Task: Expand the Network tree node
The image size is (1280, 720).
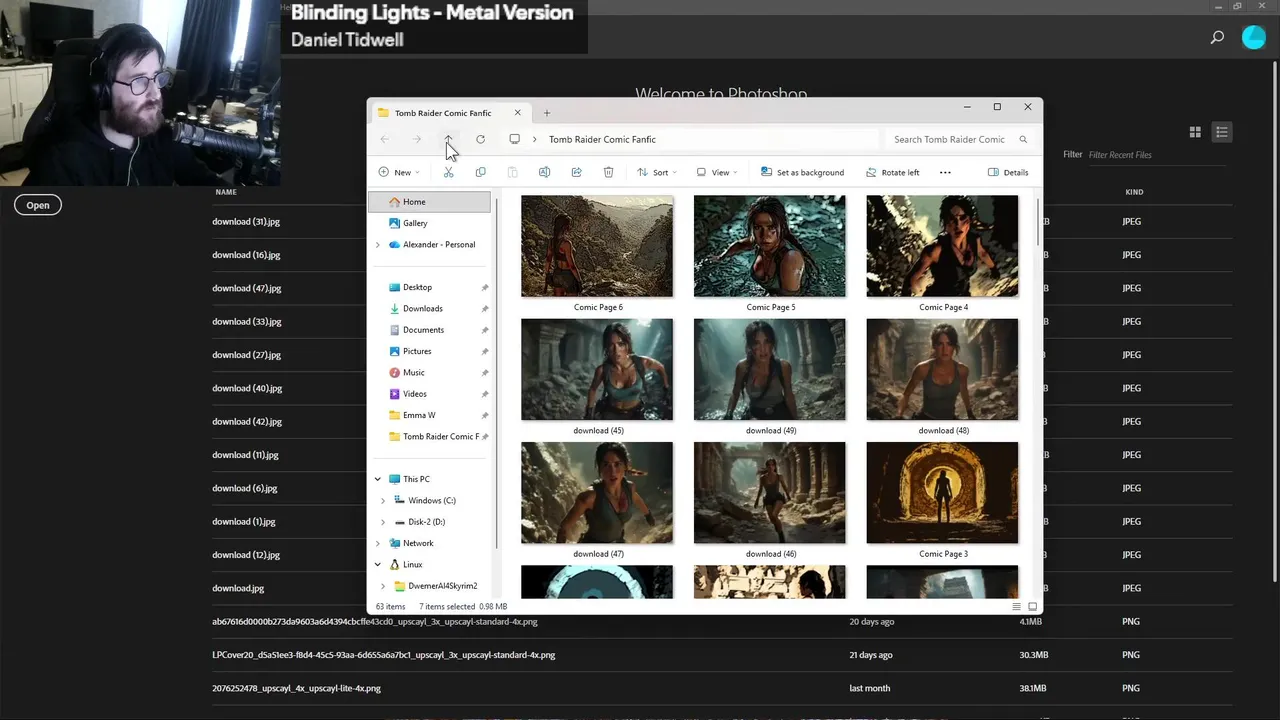Action: 378,543
